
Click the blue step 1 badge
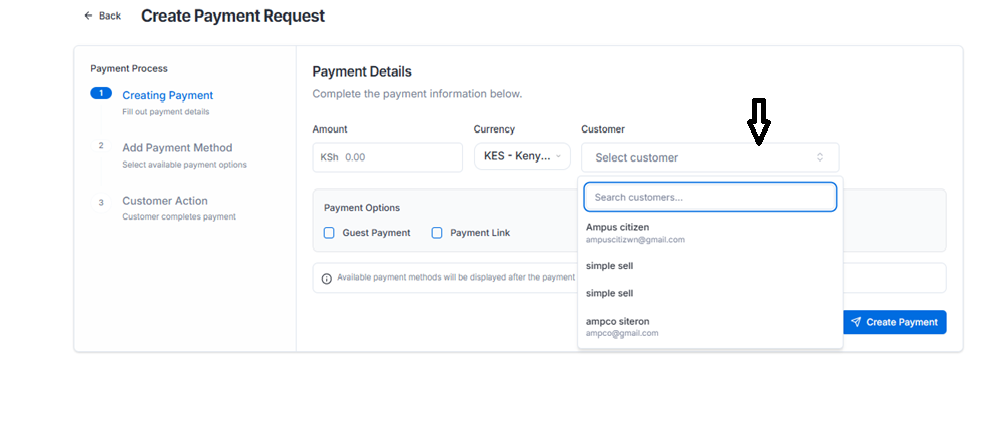[100, 93]
